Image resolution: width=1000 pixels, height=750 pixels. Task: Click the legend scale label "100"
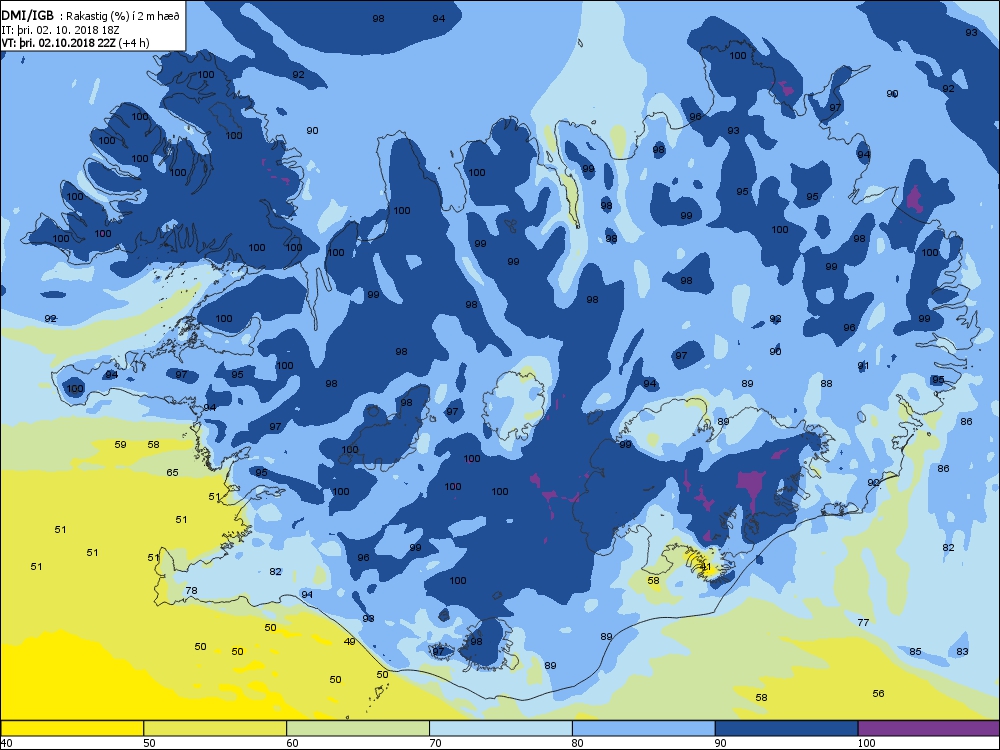point(866,743)
